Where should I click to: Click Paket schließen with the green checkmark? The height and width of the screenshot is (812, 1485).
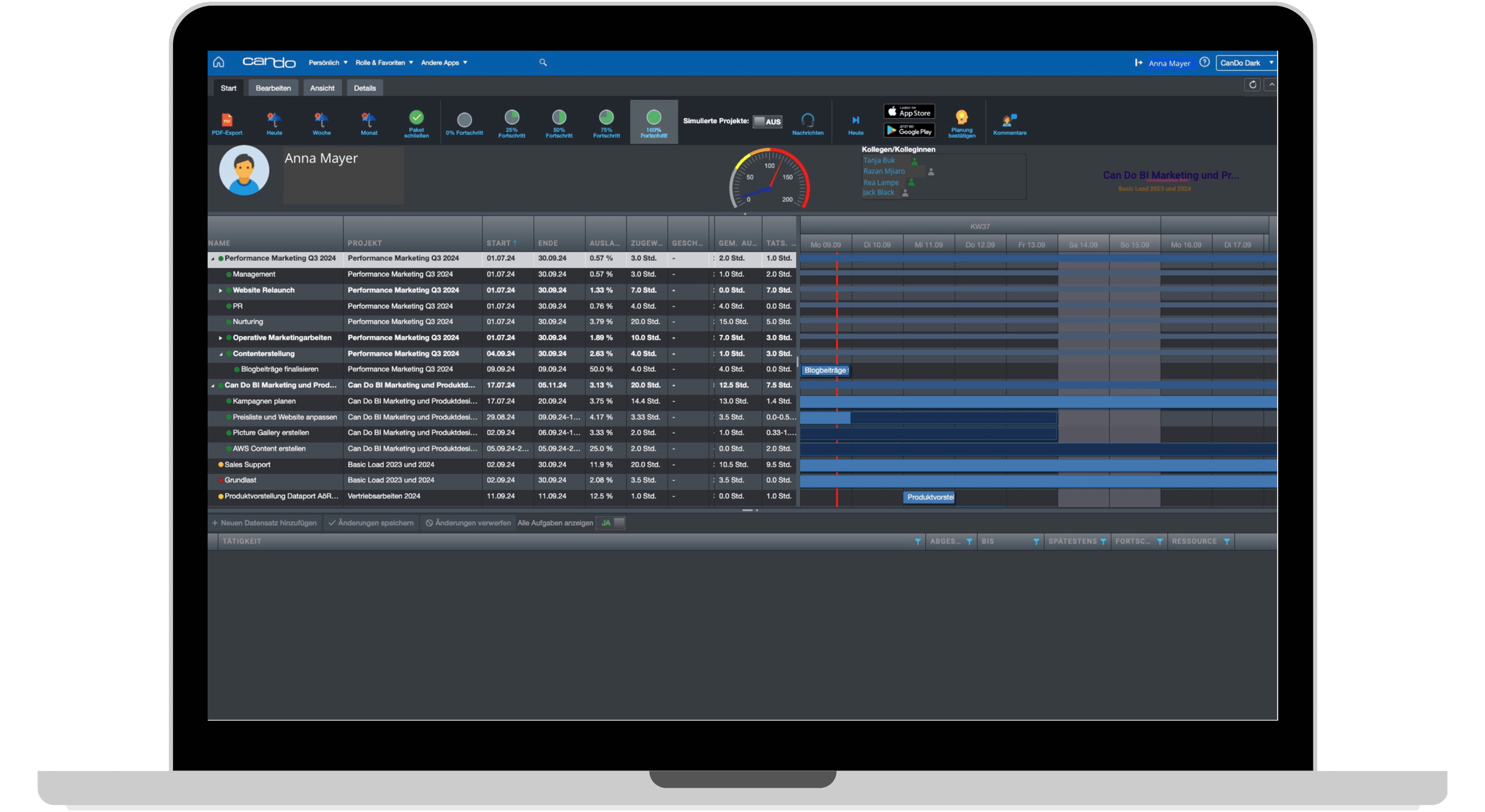[x=417, y=122]
